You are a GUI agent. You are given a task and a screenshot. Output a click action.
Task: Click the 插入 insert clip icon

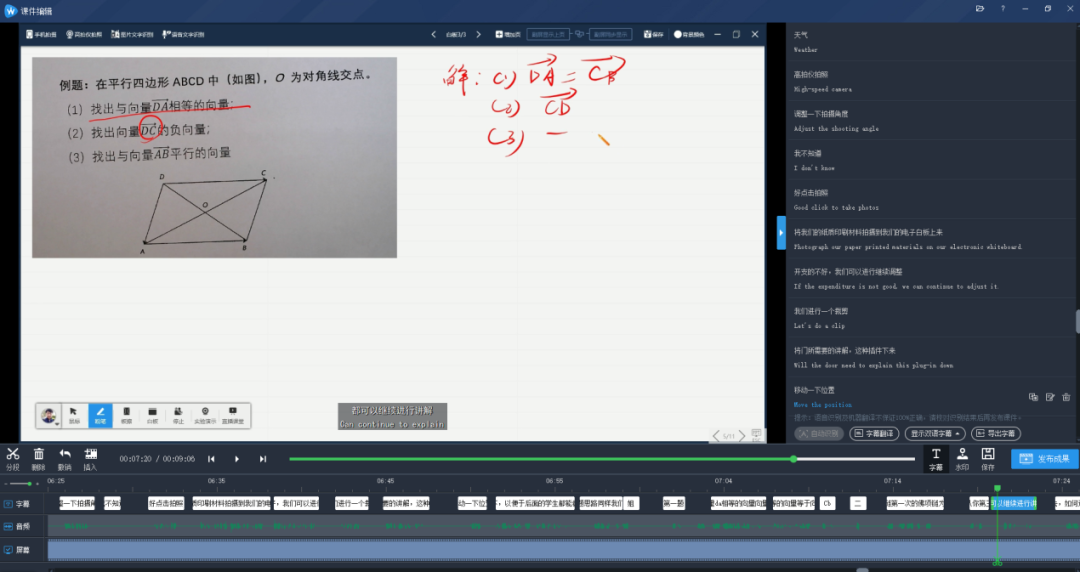[x=90, y=458]
